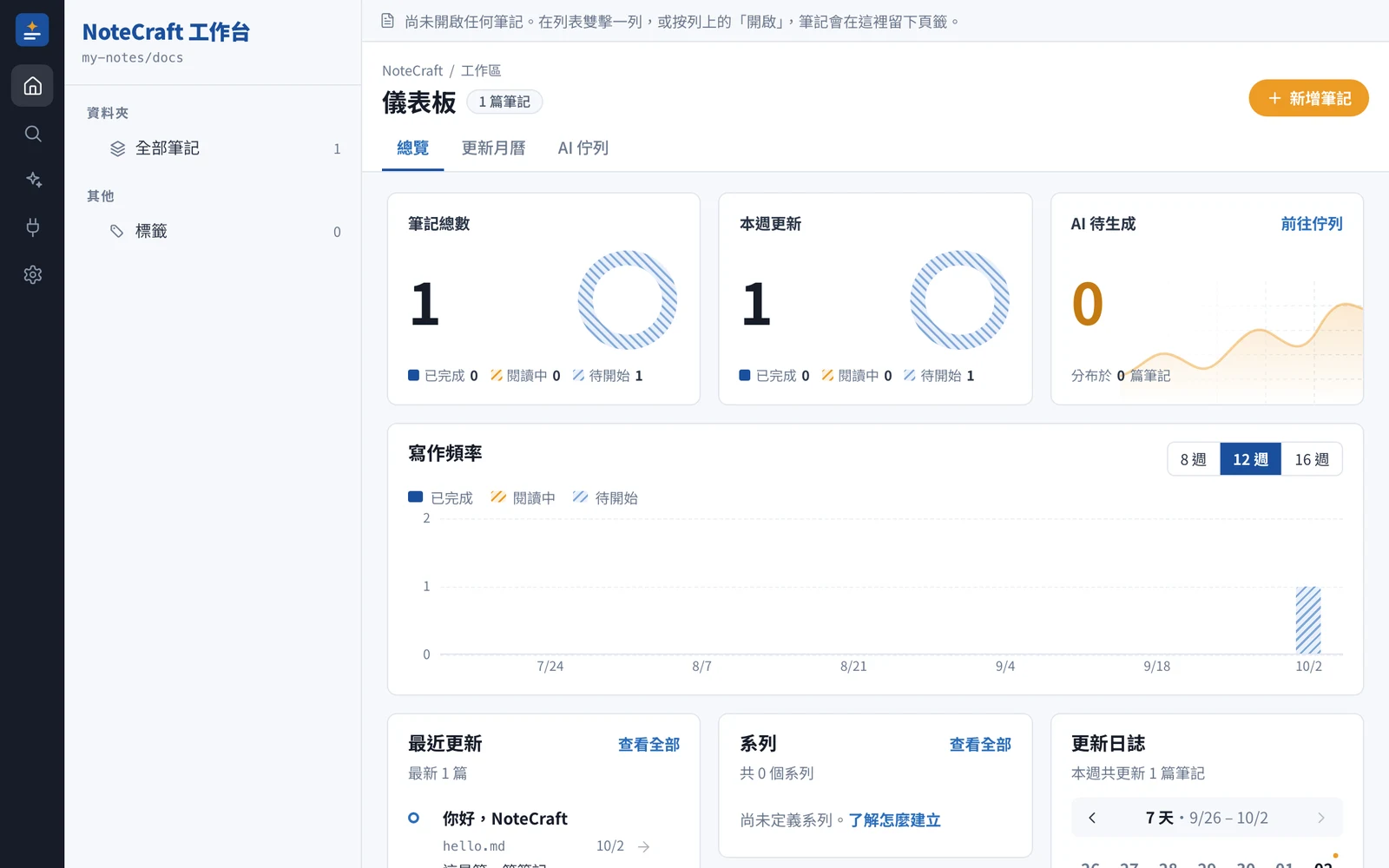Viewport: 1389px width, 868px height.
Task: Click the my-notes/docs path text
Action: pos(133,58)
